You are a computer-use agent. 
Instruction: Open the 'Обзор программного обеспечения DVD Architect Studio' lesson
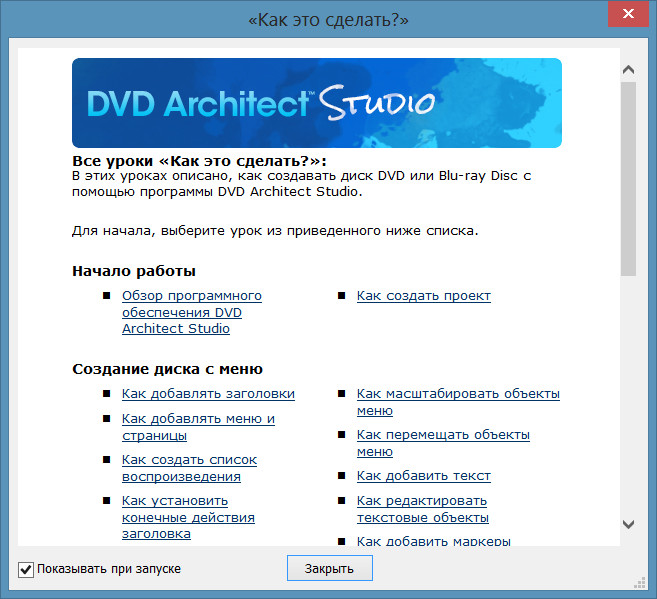191,312
